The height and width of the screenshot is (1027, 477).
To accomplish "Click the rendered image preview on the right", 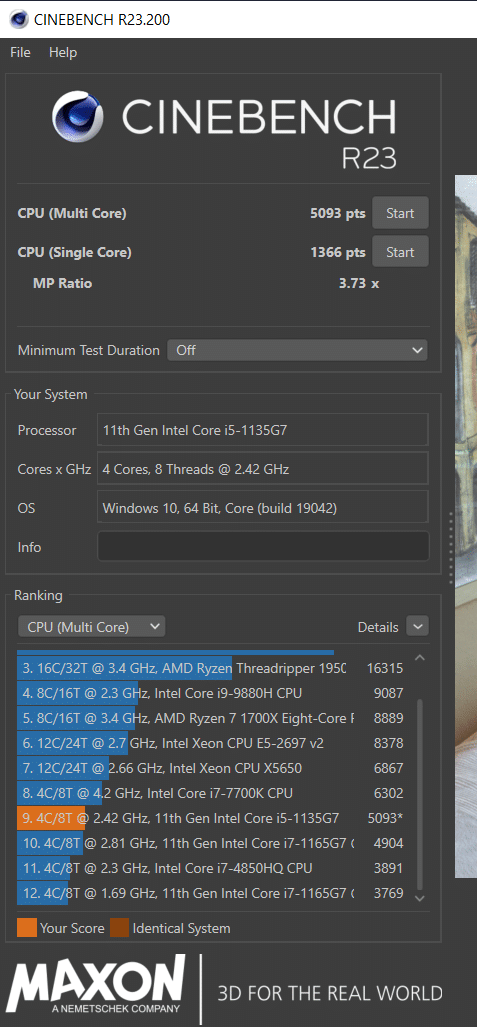I will click(466, 526).
